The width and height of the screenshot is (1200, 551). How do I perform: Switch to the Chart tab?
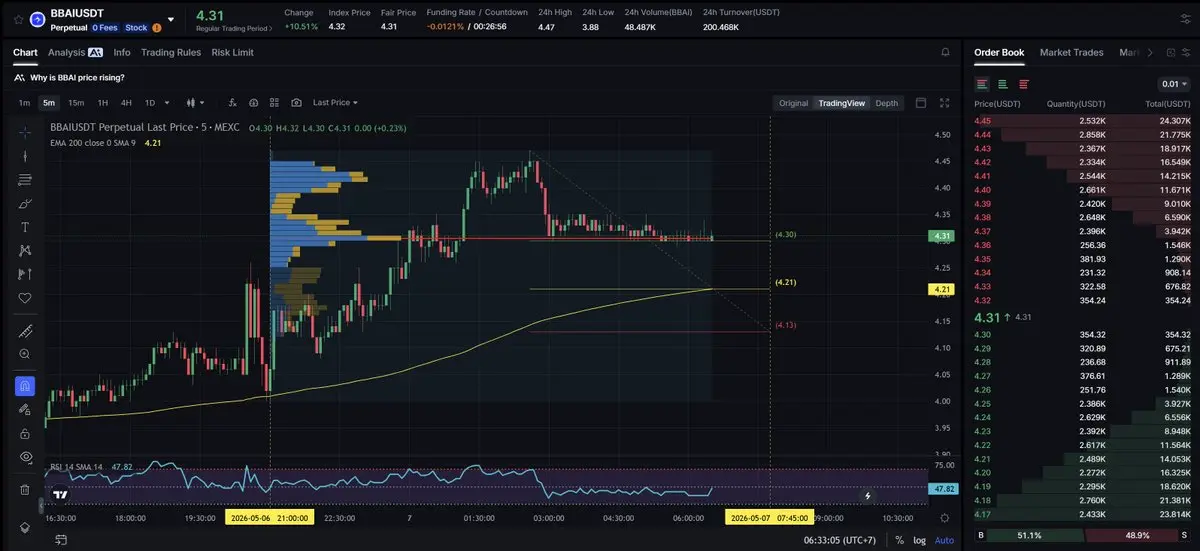[25, 52]
